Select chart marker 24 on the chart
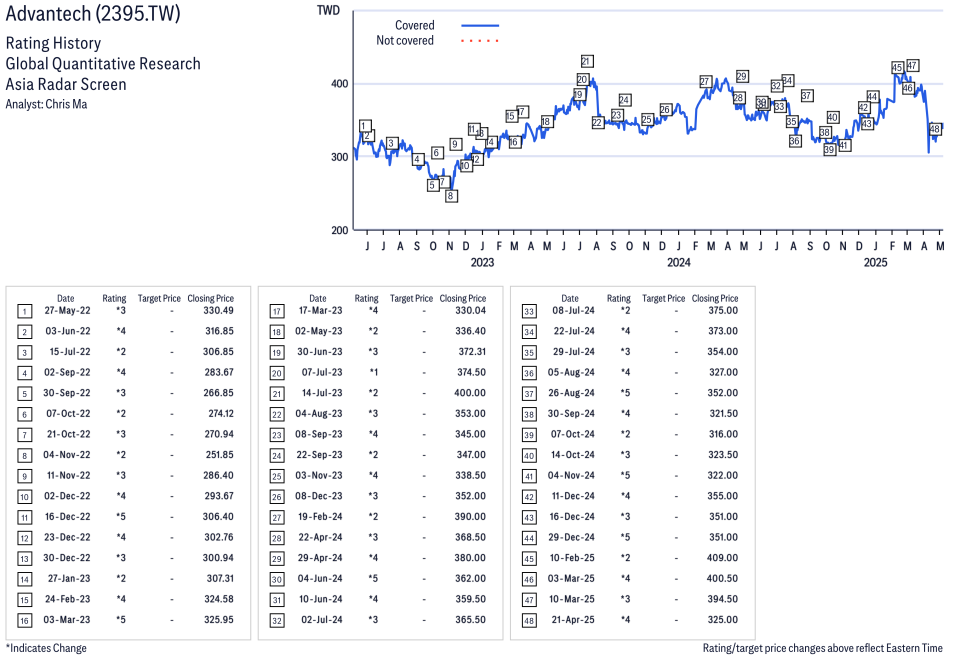The height and width of the screenshot is (655, 954). [x=625, y=100]
